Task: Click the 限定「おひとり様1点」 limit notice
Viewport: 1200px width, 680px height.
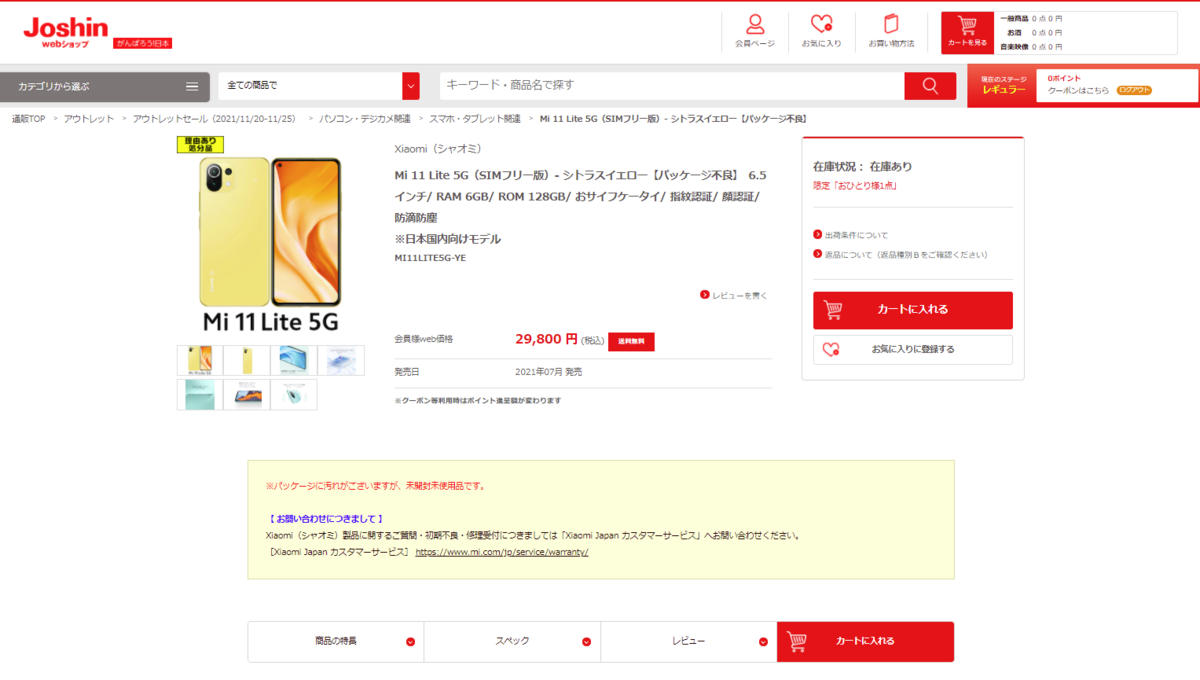Action: [854, 186]
